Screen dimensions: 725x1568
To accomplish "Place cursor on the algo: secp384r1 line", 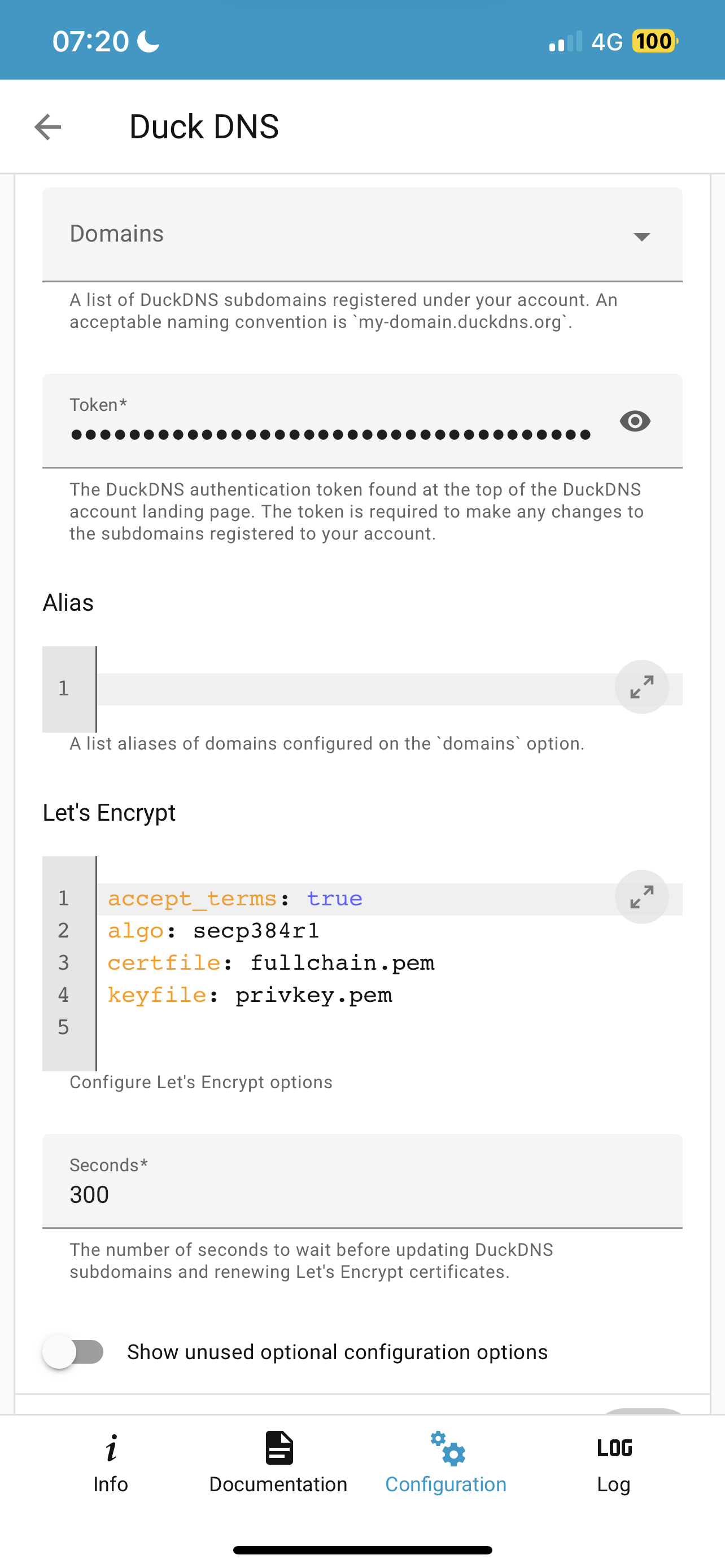I will click(x=213, y=931).
